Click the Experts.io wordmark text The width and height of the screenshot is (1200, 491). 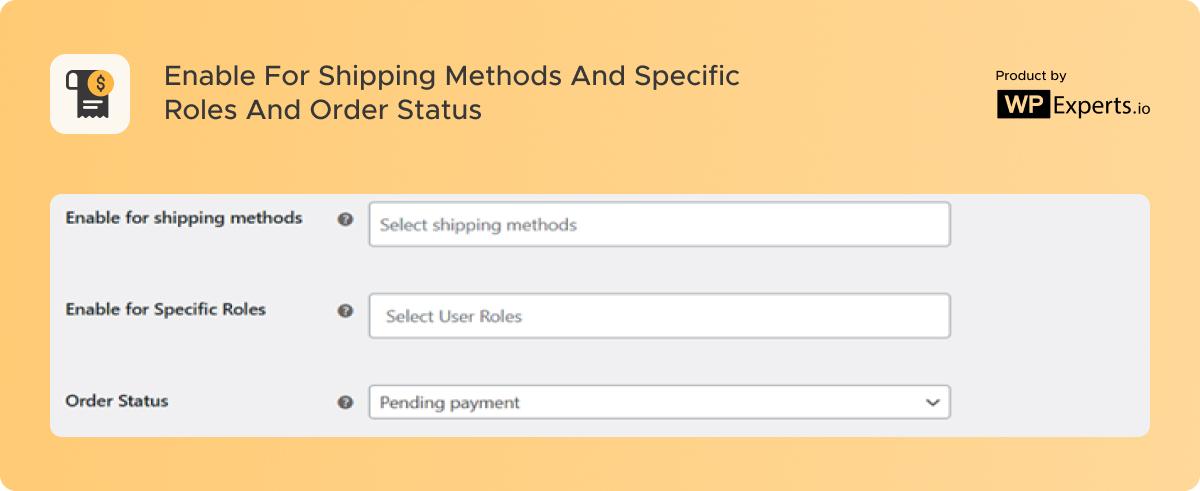pos(1101,105)
